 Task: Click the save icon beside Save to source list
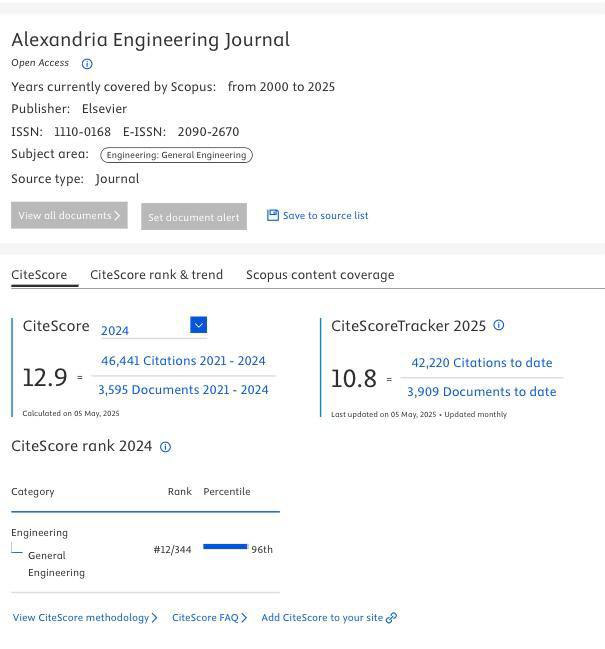pyautogui.click(x=273, y=215)
